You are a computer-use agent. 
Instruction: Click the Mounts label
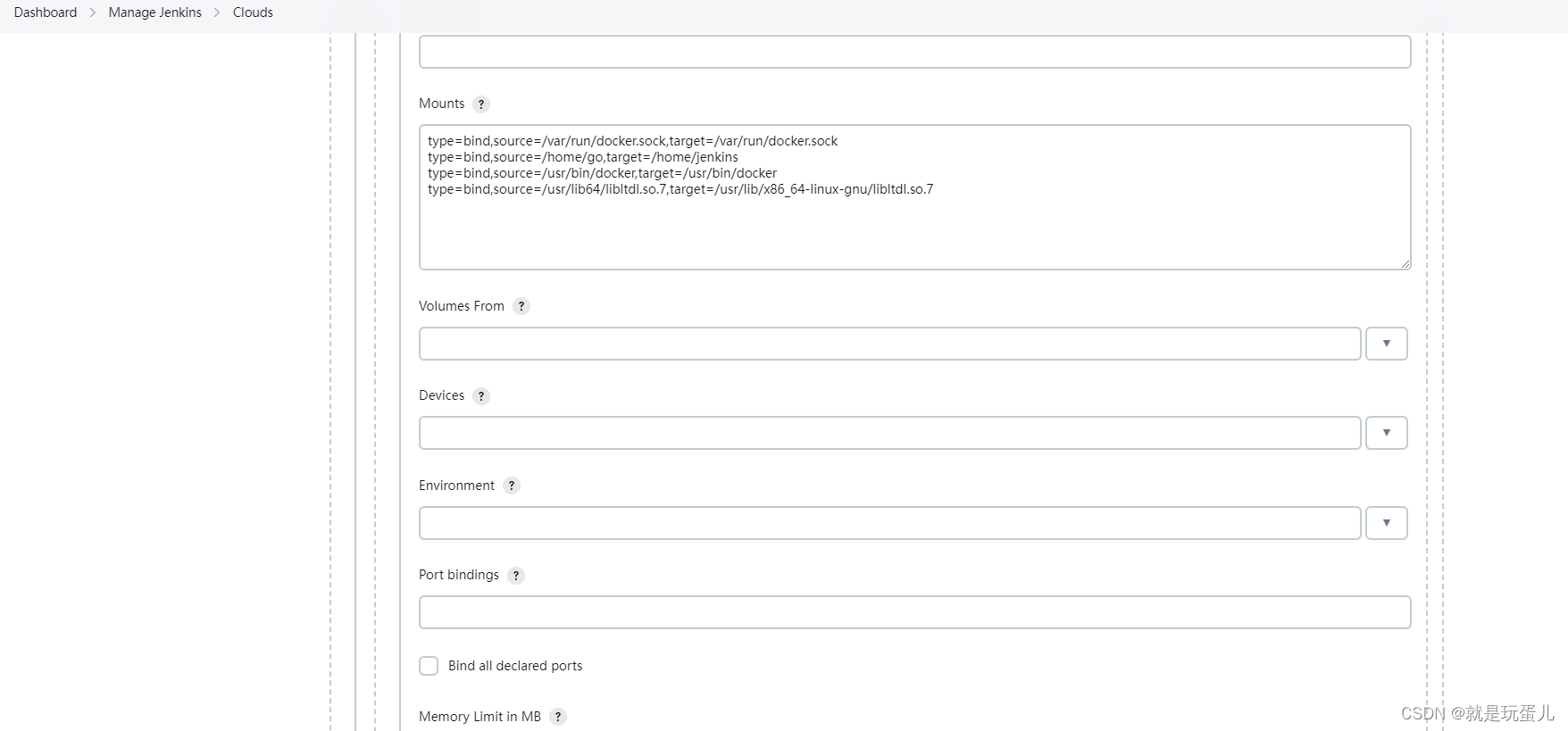click(x=442, y=104)
